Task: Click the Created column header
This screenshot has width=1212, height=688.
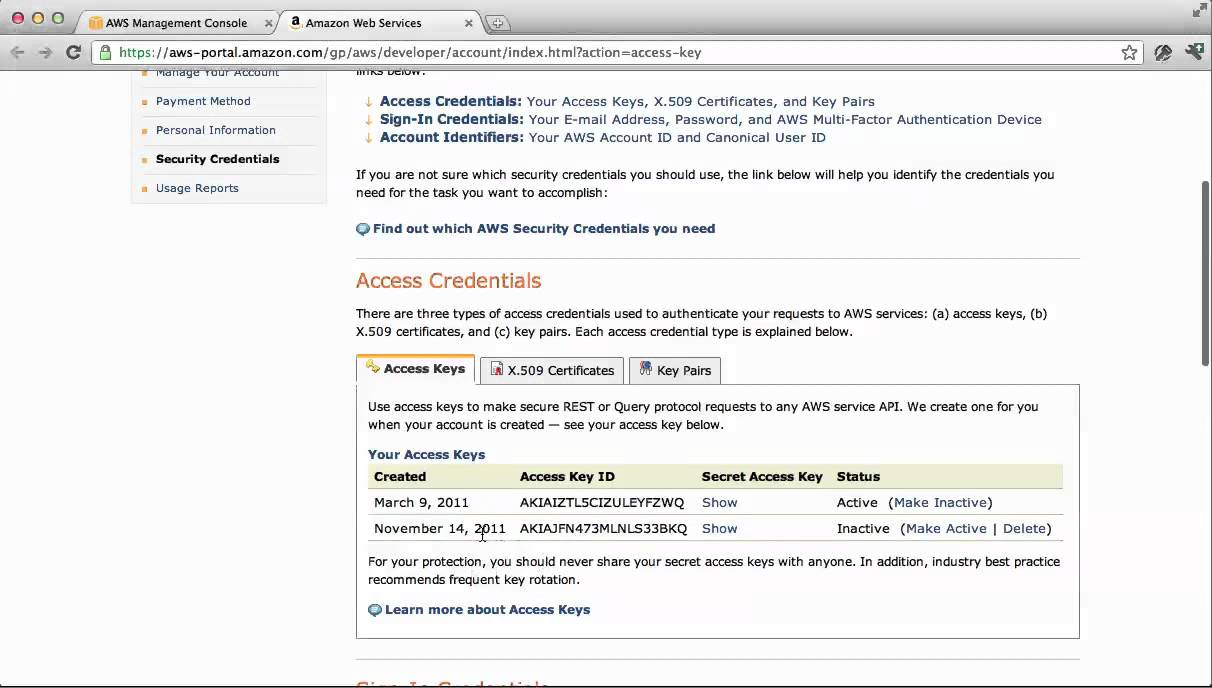Action: pos(400,476)
